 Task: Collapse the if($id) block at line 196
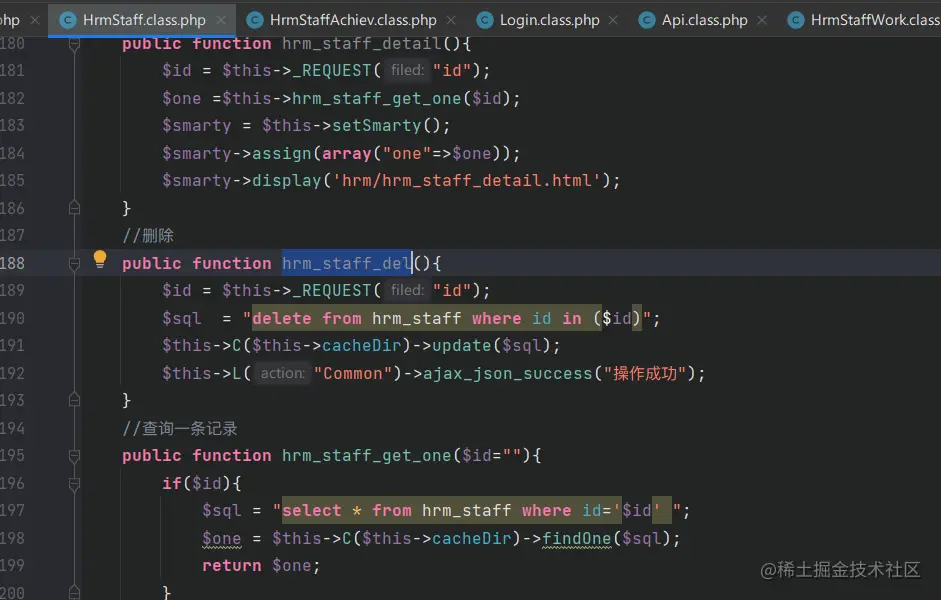74,483
